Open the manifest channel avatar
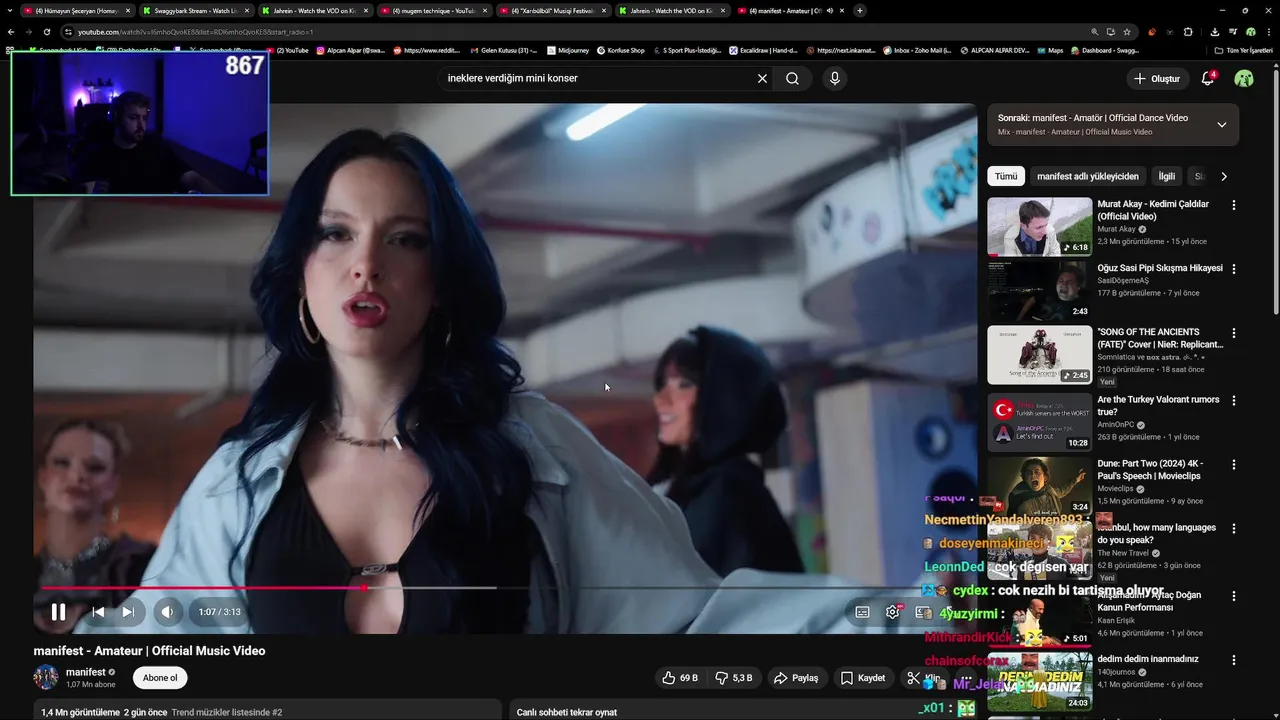Image resolution: width=1280 pixels, height=720 pixels. pyautogui.click(x=46, y=678)
